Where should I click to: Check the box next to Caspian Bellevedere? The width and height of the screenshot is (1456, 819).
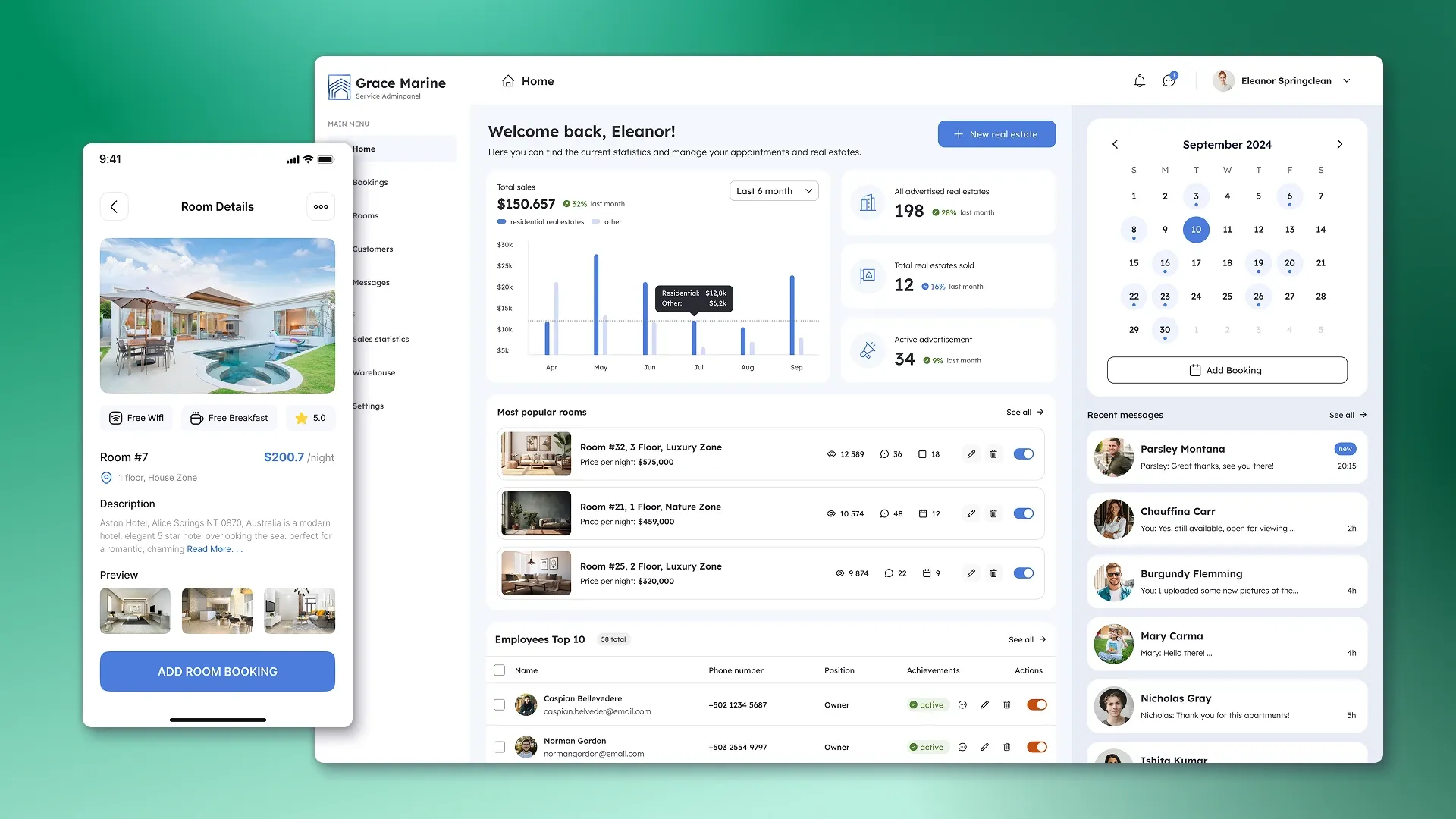point(499,705)
